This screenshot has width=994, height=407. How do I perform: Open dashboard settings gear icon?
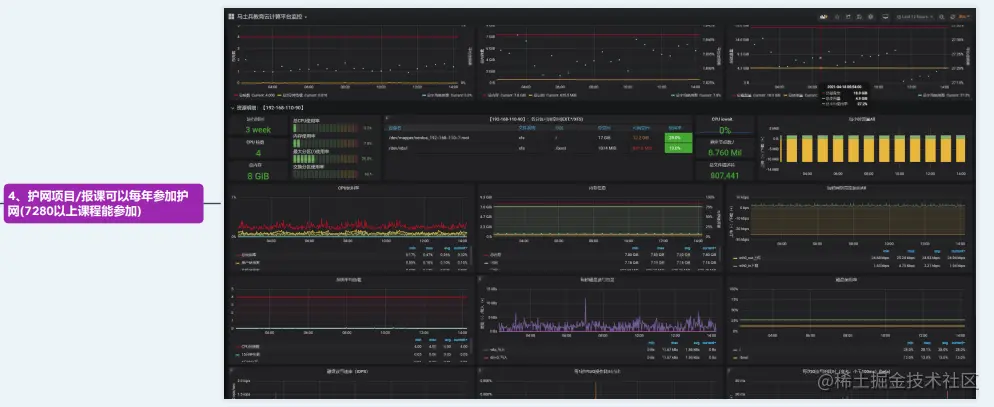[x=870, y=17]
